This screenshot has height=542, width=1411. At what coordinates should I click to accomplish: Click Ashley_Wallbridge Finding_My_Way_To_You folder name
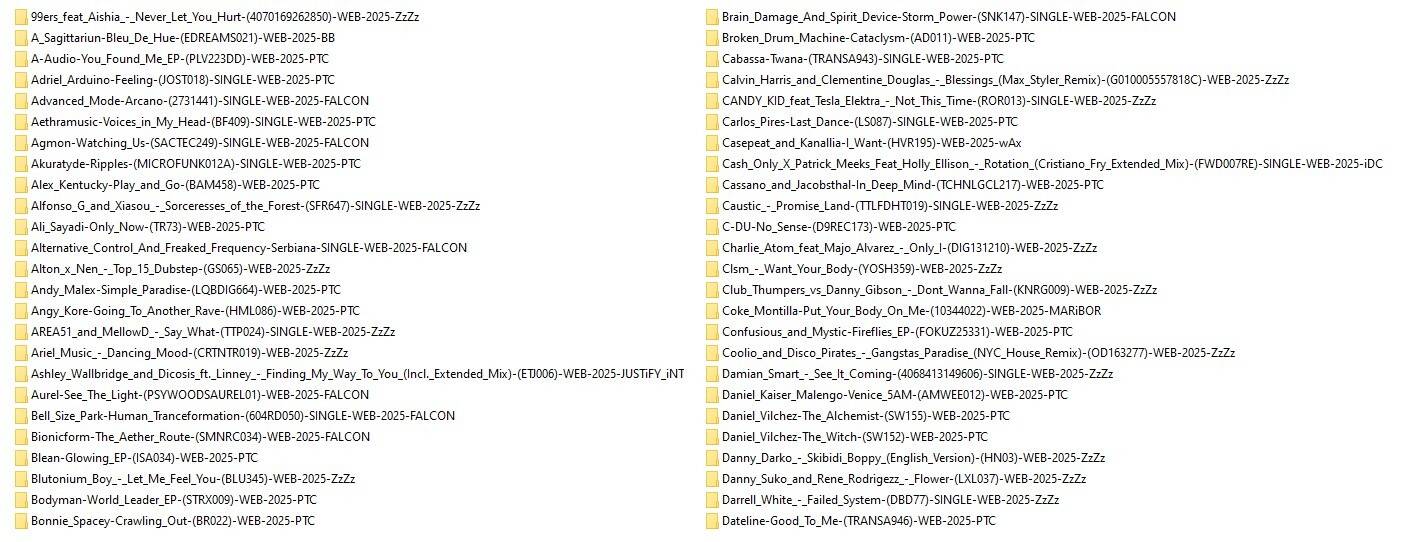coord(358,374)
